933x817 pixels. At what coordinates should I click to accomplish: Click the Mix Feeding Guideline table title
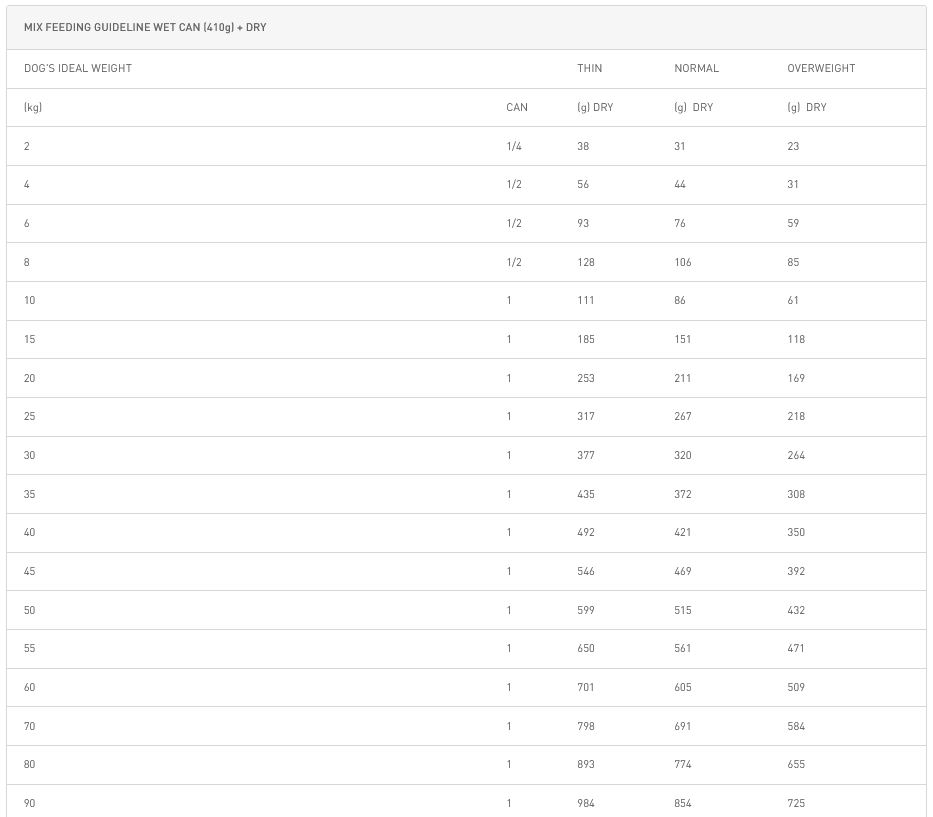(145, 28)
